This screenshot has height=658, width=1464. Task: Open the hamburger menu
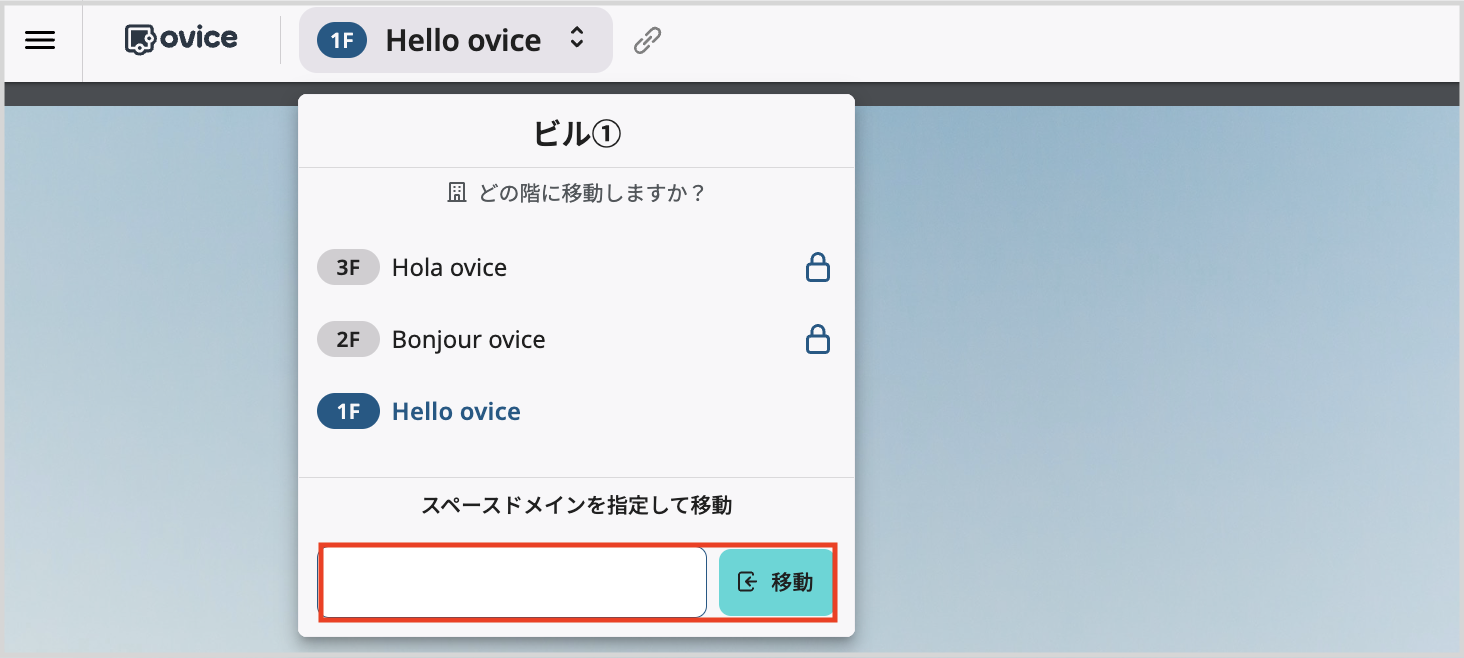point(39,39)
